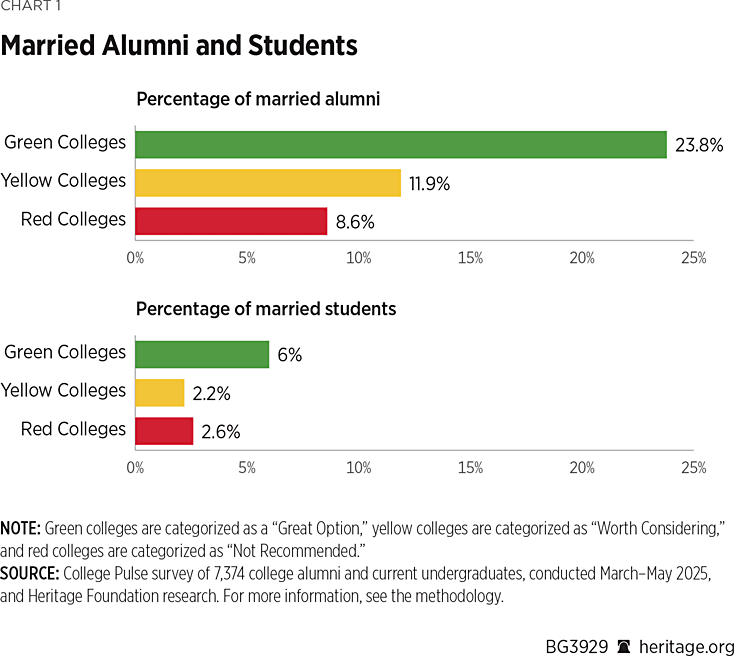Click Yellow Colleges label in the alumni chart

click(x=64, y=181)
